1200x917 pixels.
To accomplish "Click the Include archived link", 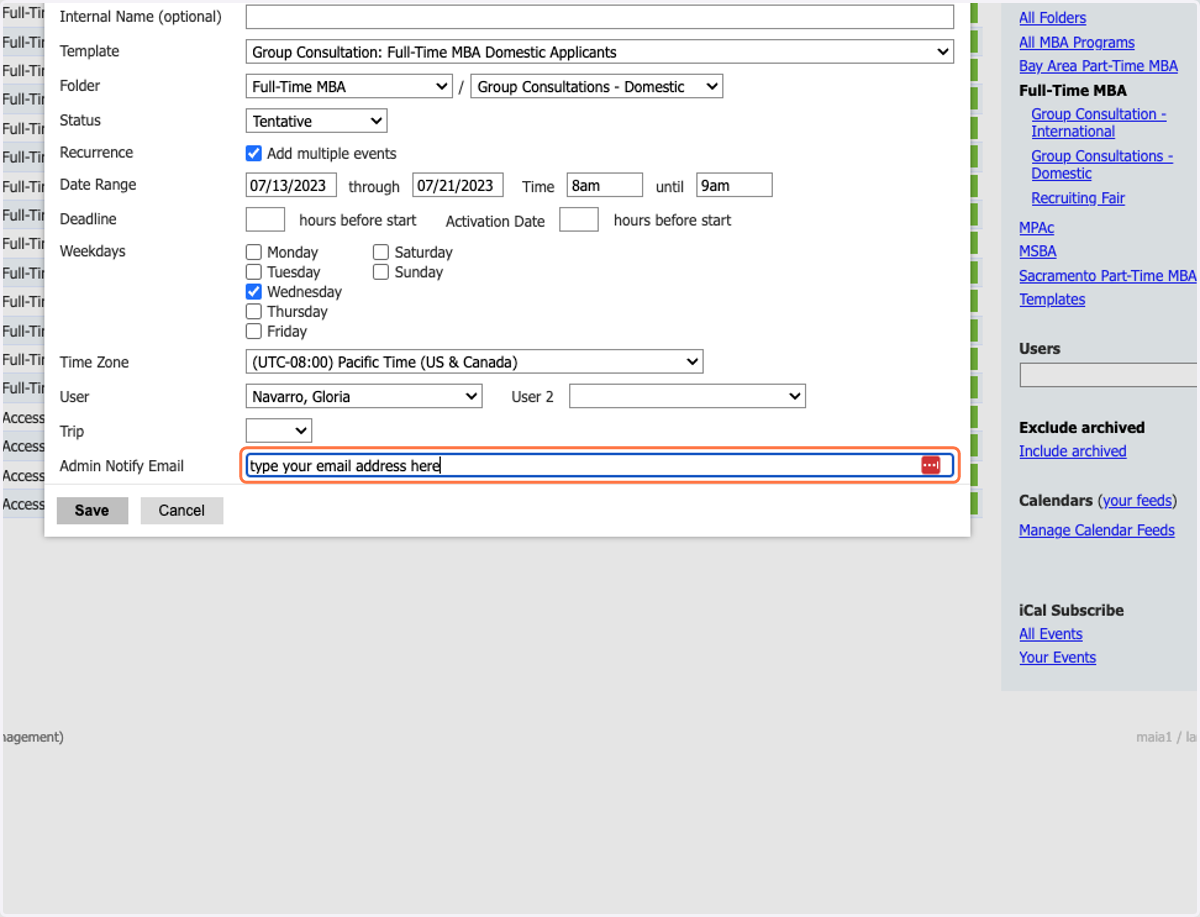I will point(1073,451).
